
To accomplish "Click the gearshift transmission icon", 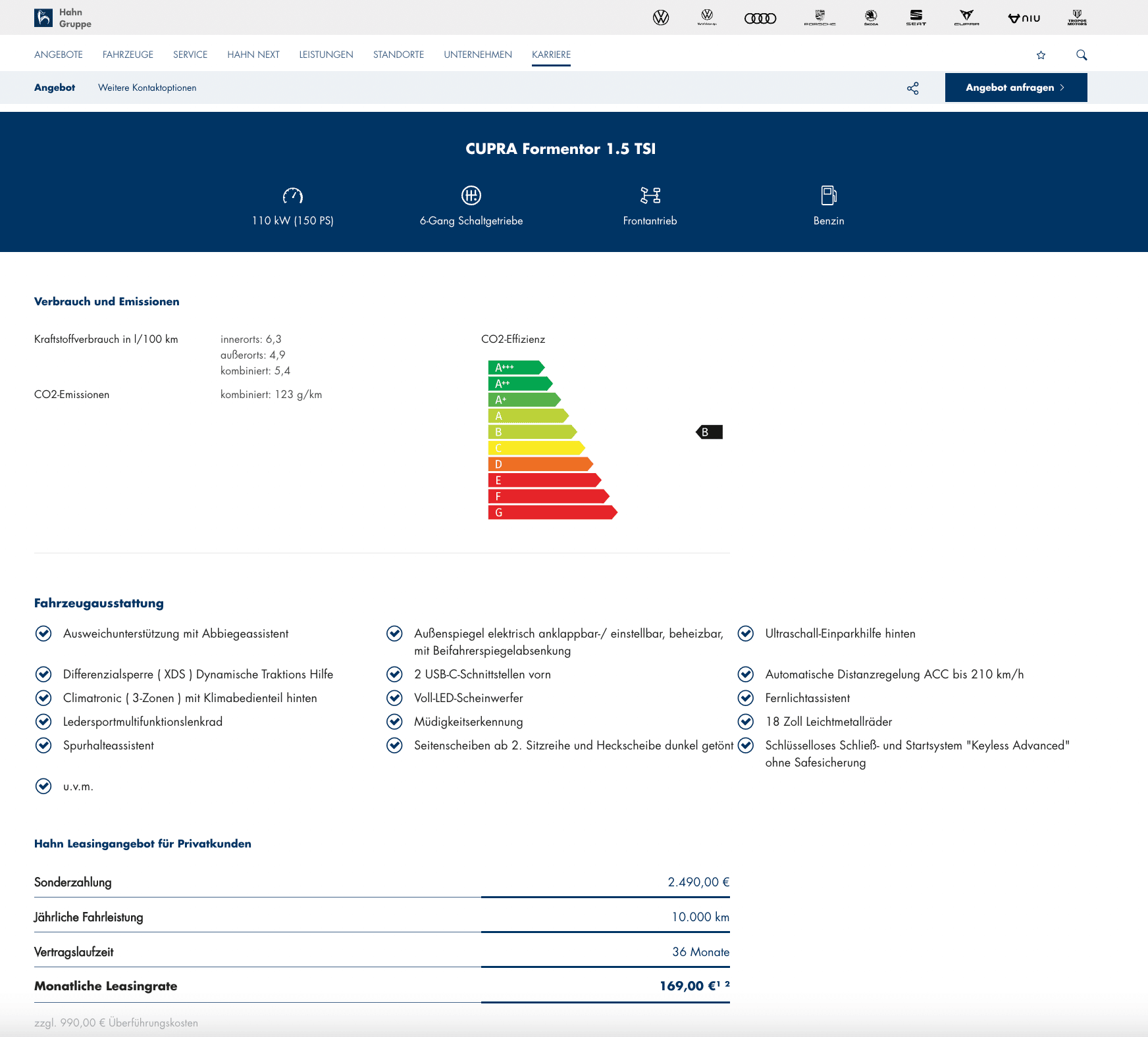I will point(471,195).
